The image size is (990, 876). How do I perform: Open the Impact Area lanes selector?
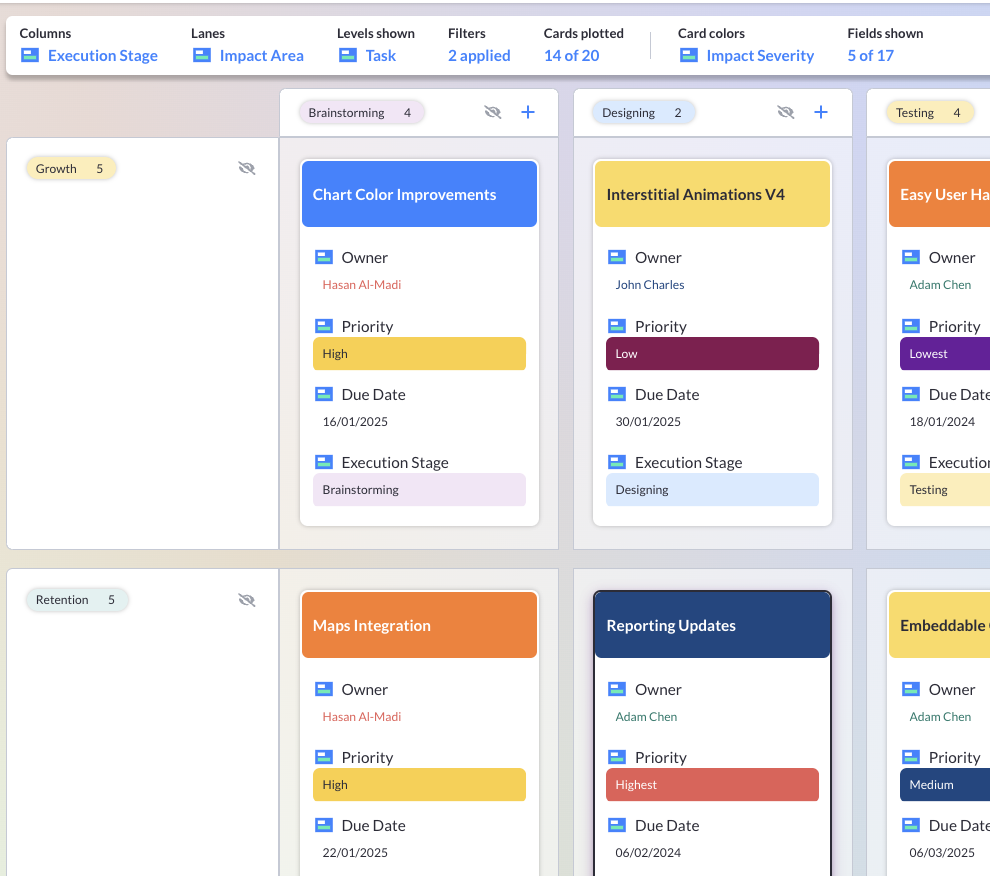tap(261, 56)
